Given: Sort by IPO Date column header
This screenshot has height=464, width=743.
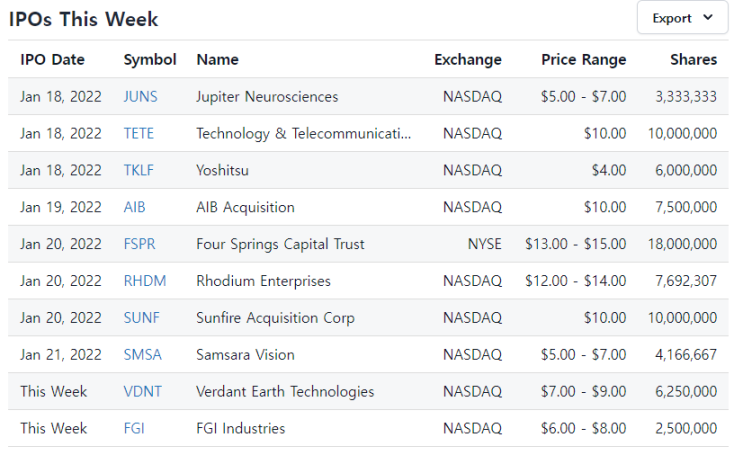Looking at the screenshot, I should [52, 60].
